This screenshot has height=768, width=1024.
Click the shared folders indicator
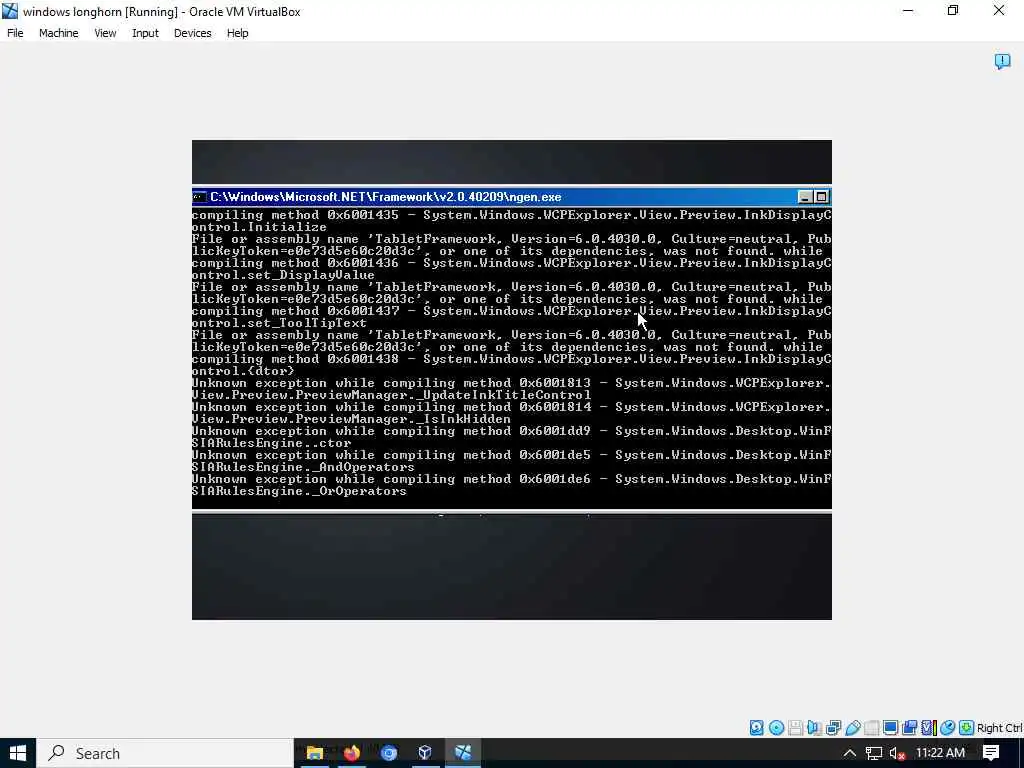tap(872, 728)
